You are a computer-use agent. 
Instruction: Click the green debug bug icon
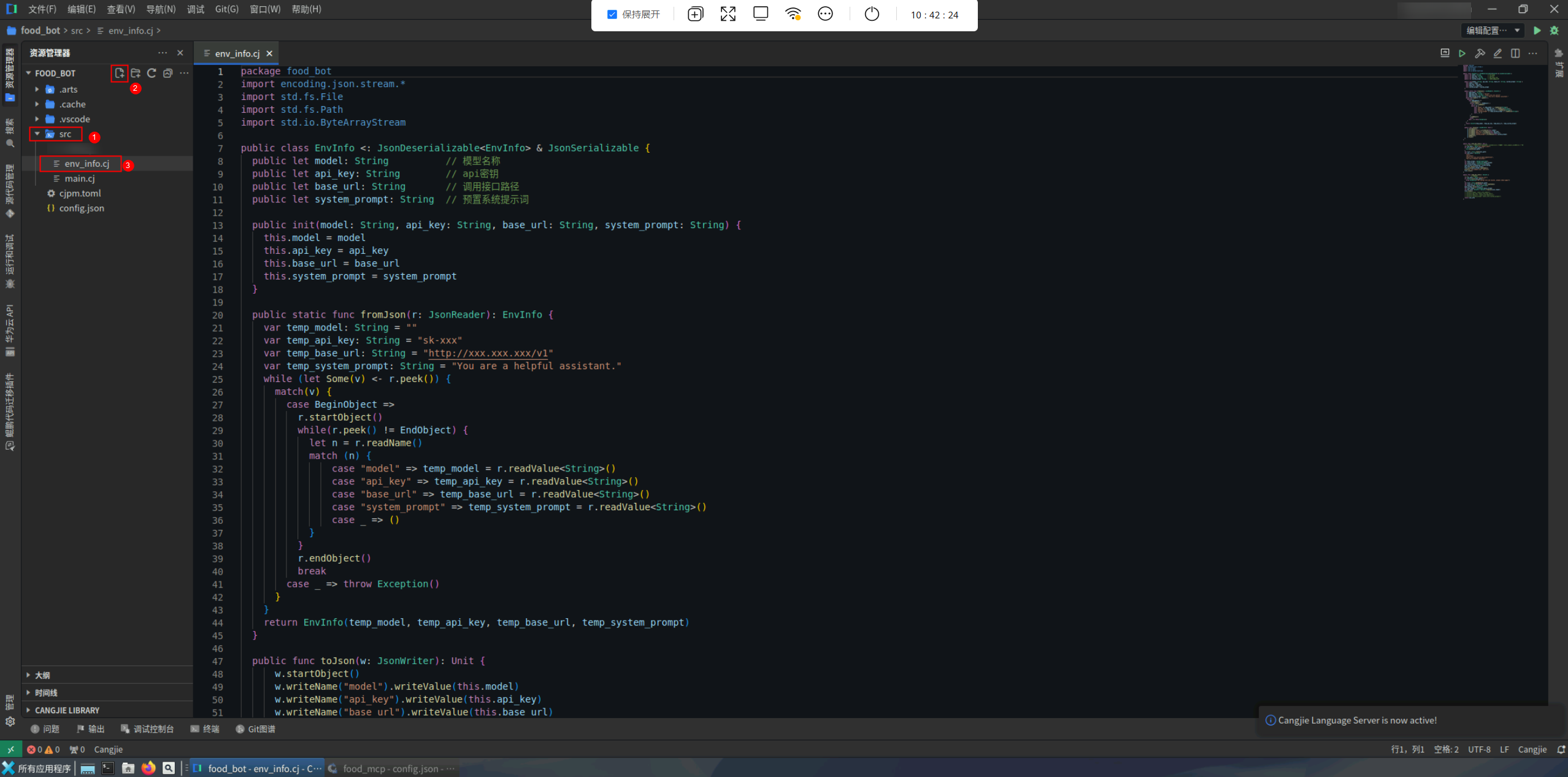(1554, 31)
